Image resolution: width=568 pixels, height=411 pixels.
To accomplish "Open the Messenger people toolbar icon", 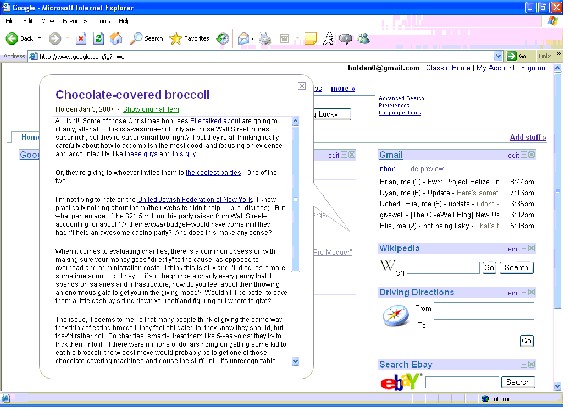I will tap(363, 38).
